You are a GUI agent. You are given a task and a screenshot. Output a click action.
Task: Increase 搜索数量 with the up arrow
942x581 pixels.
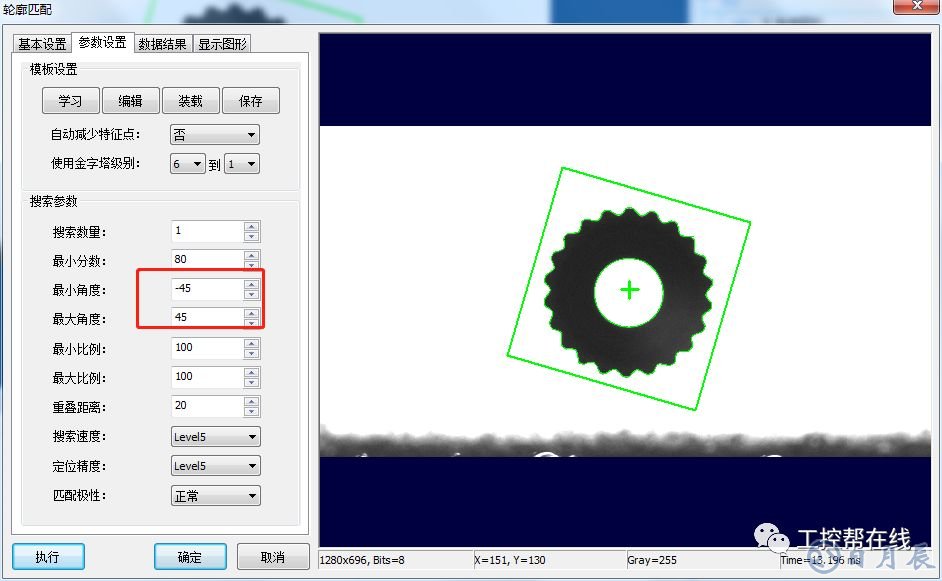251,226
